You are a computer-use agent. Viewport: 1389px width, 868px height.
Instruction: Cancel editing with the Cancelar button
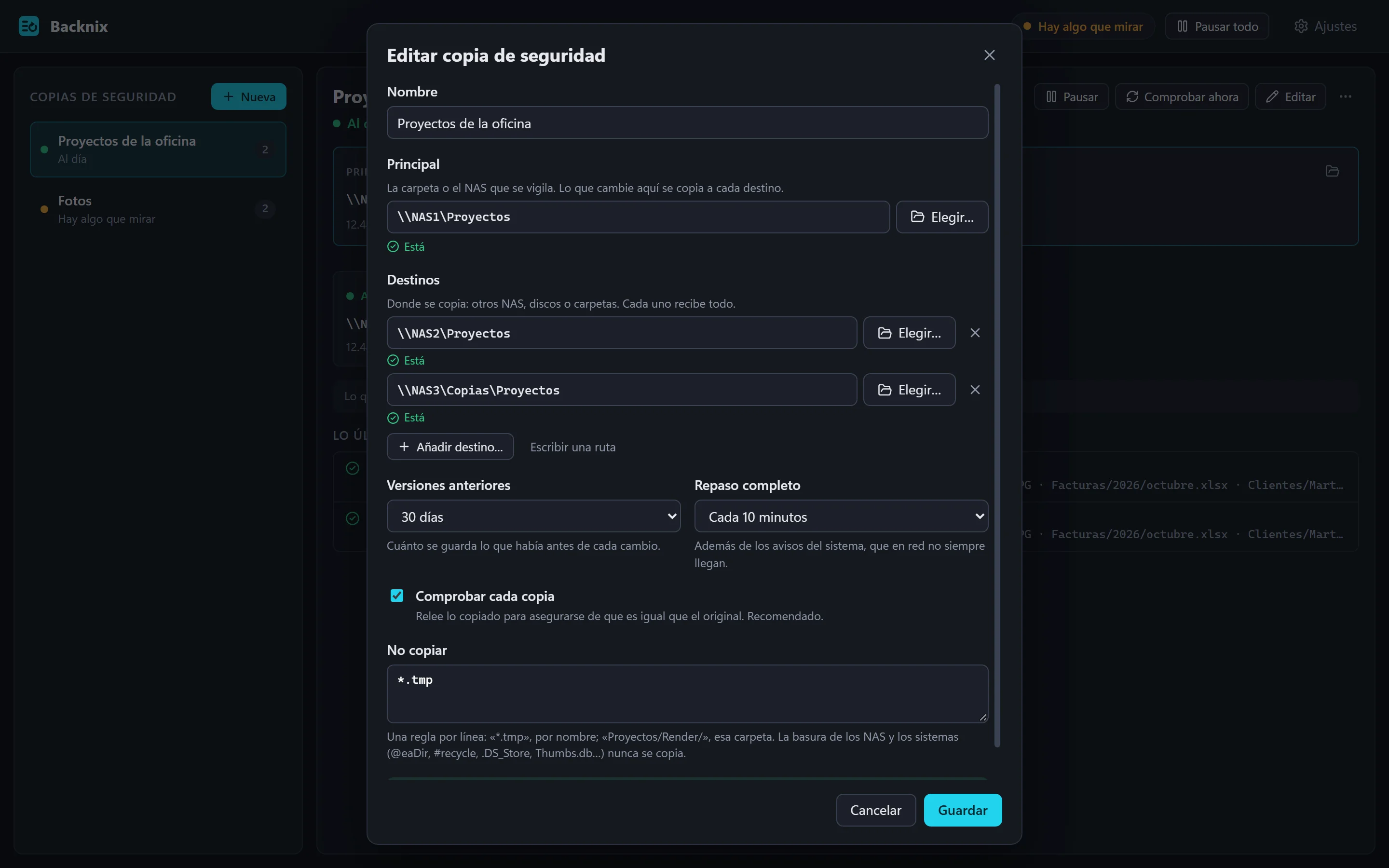pos(875,810)
